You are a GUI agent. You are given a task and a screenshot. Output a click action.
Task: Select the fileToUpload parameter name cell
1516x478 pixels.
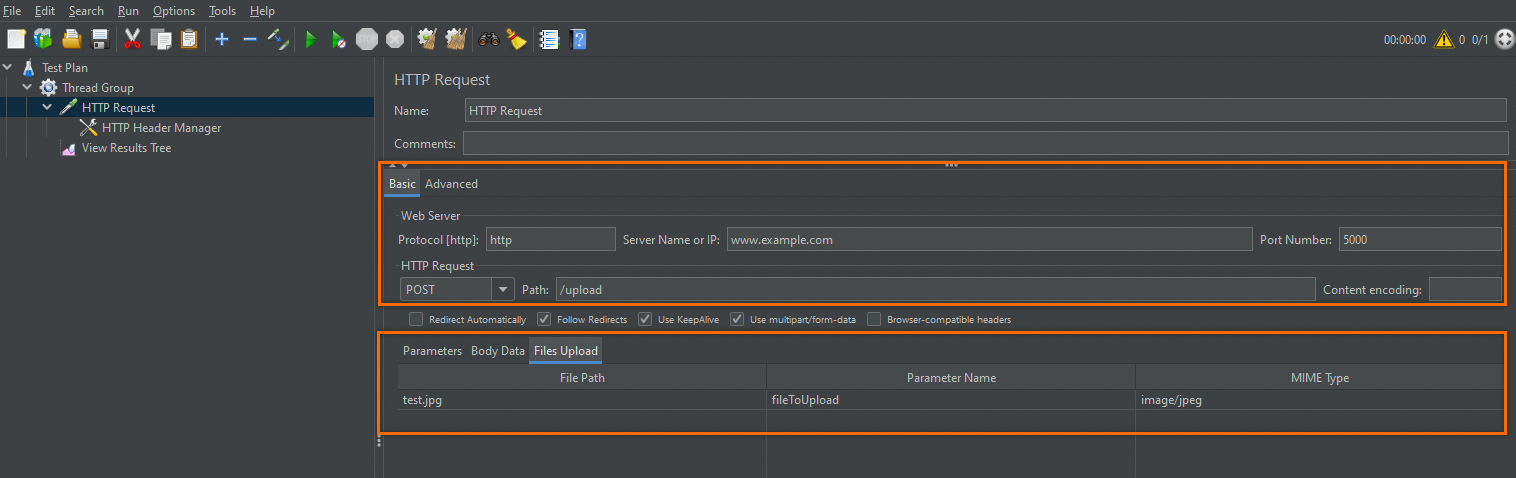pyautogui.click(x=951, y=400)
